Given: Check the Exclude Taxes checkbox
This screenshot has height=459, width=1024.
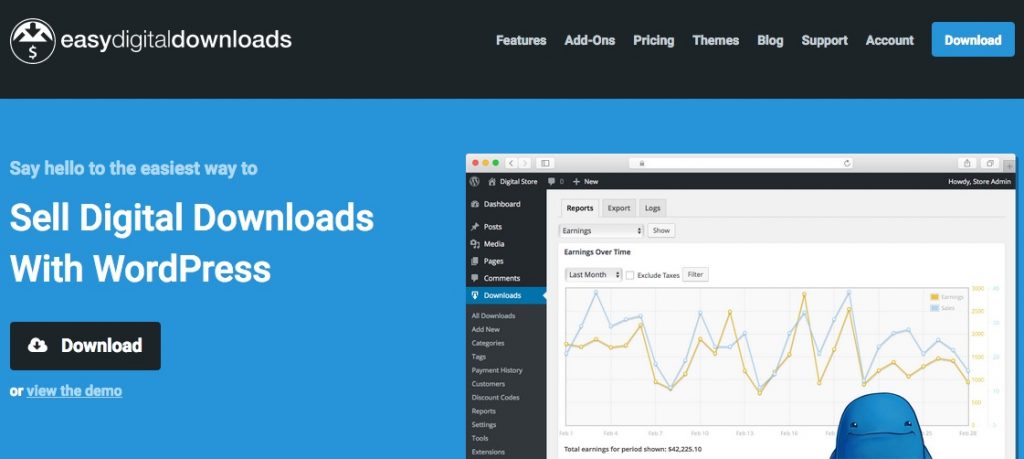Looking at the screenshot, I should pyautogui.click(x=630, y=275).
